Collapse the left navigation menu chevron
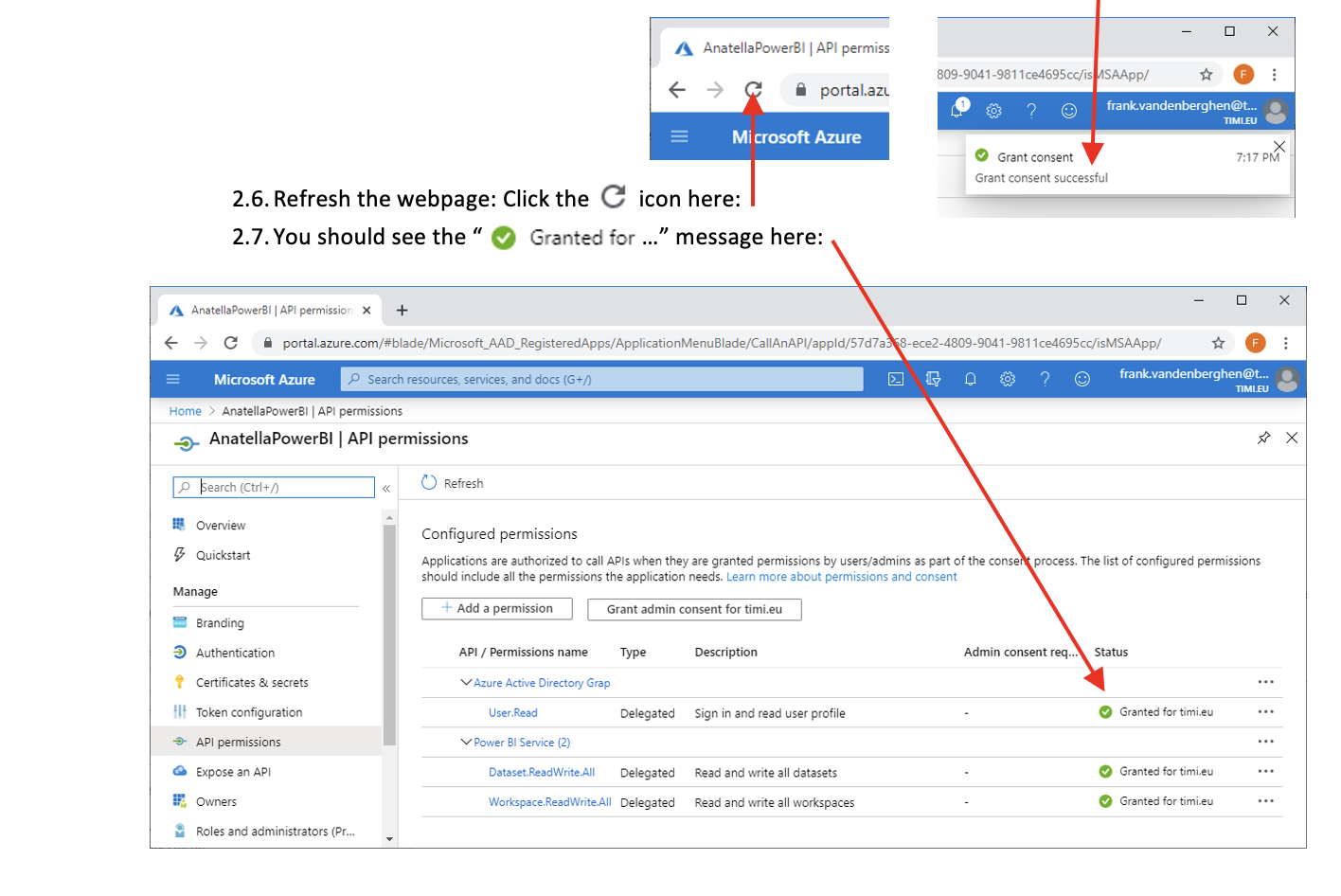The width and height of the screenshot is (1341, 896). click(386, 488)
